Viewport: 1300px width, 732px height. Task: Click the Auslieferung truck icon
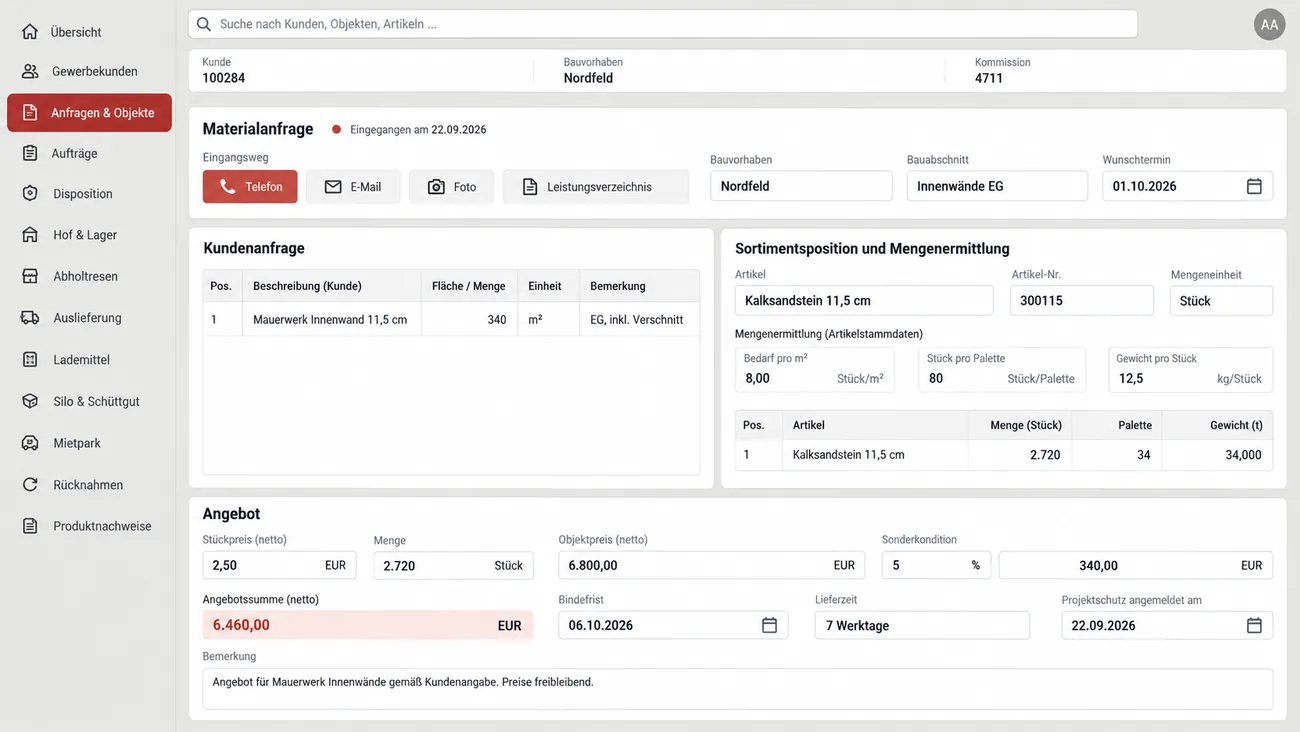(30, 318)
